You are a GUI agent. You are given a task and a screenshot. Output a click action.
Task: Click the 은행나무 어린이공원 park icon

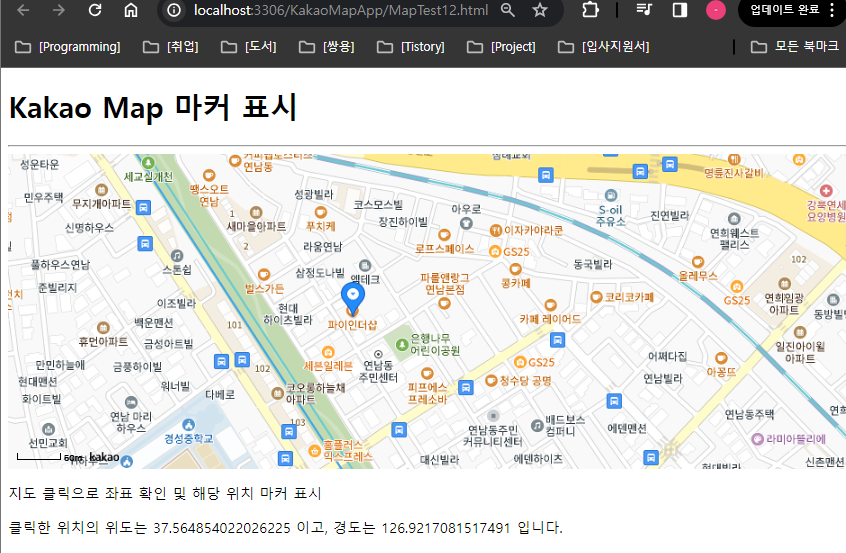click(401, 344)
